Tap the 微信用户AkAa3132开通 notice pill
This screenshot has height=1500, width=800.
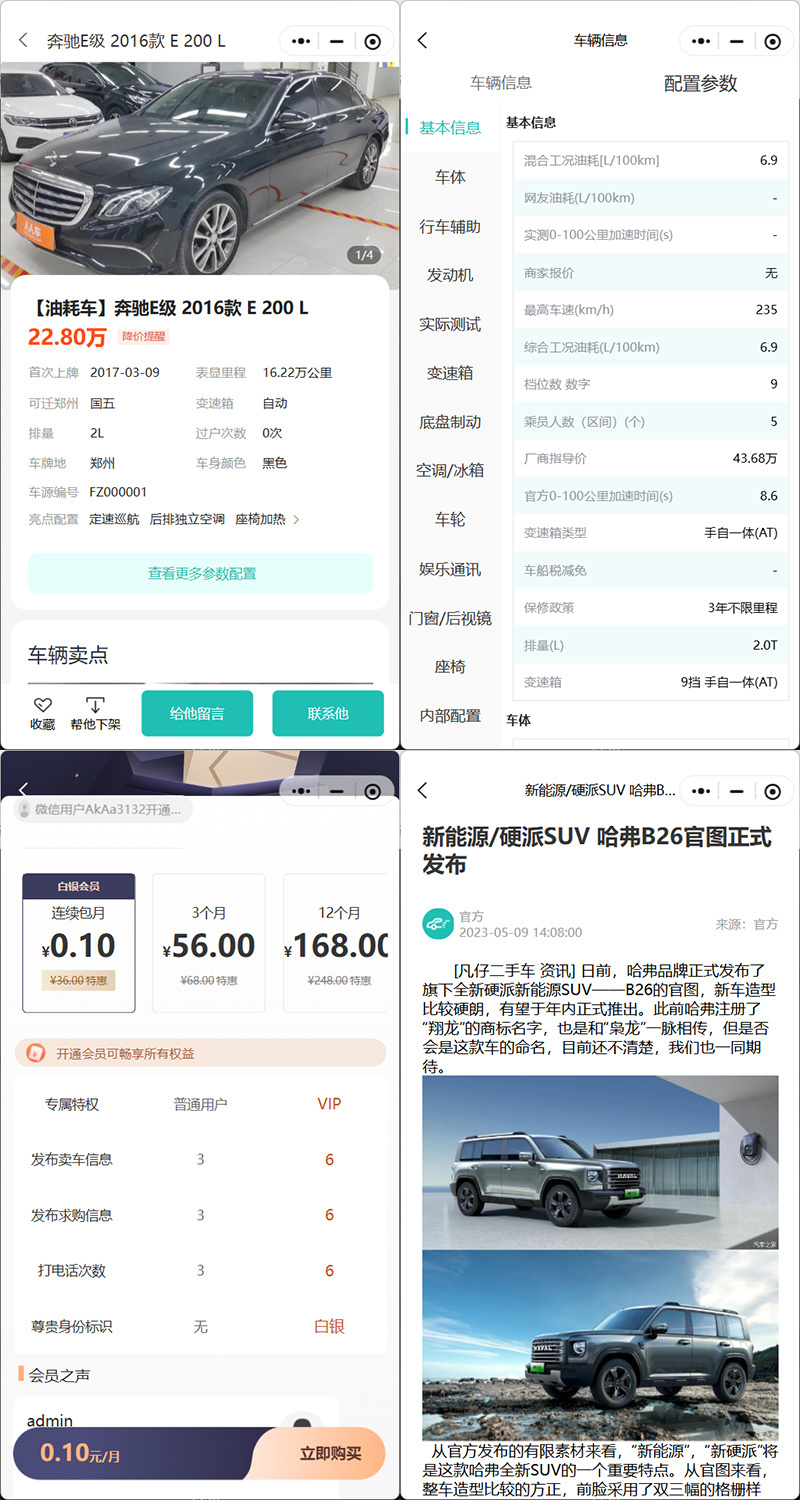103,809
